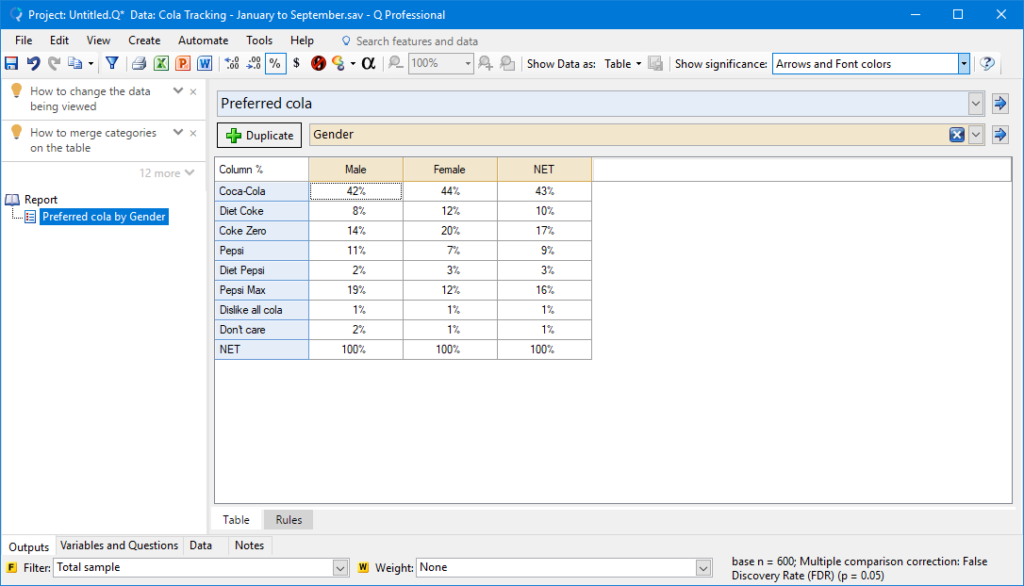Click the alpha statistical testing icon
Viewport: 1024px width, 586px height.
click(368, 63)
